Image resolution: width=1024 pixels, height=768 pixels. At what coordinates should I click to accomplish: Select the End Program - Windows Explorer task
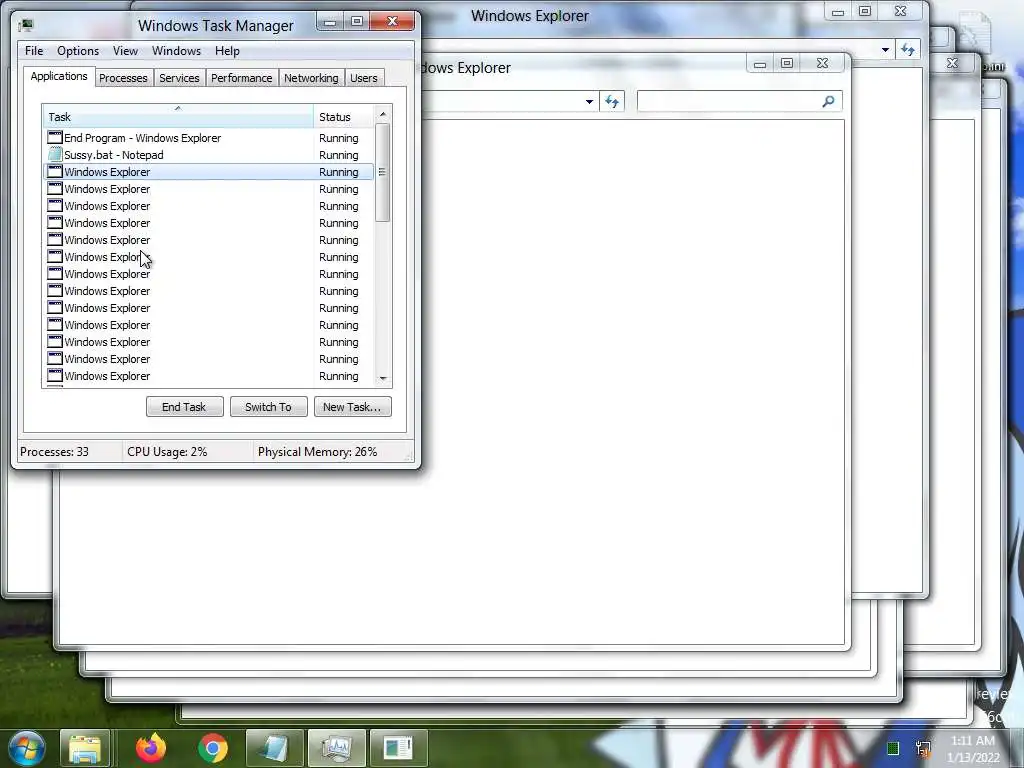click(208, 138)
